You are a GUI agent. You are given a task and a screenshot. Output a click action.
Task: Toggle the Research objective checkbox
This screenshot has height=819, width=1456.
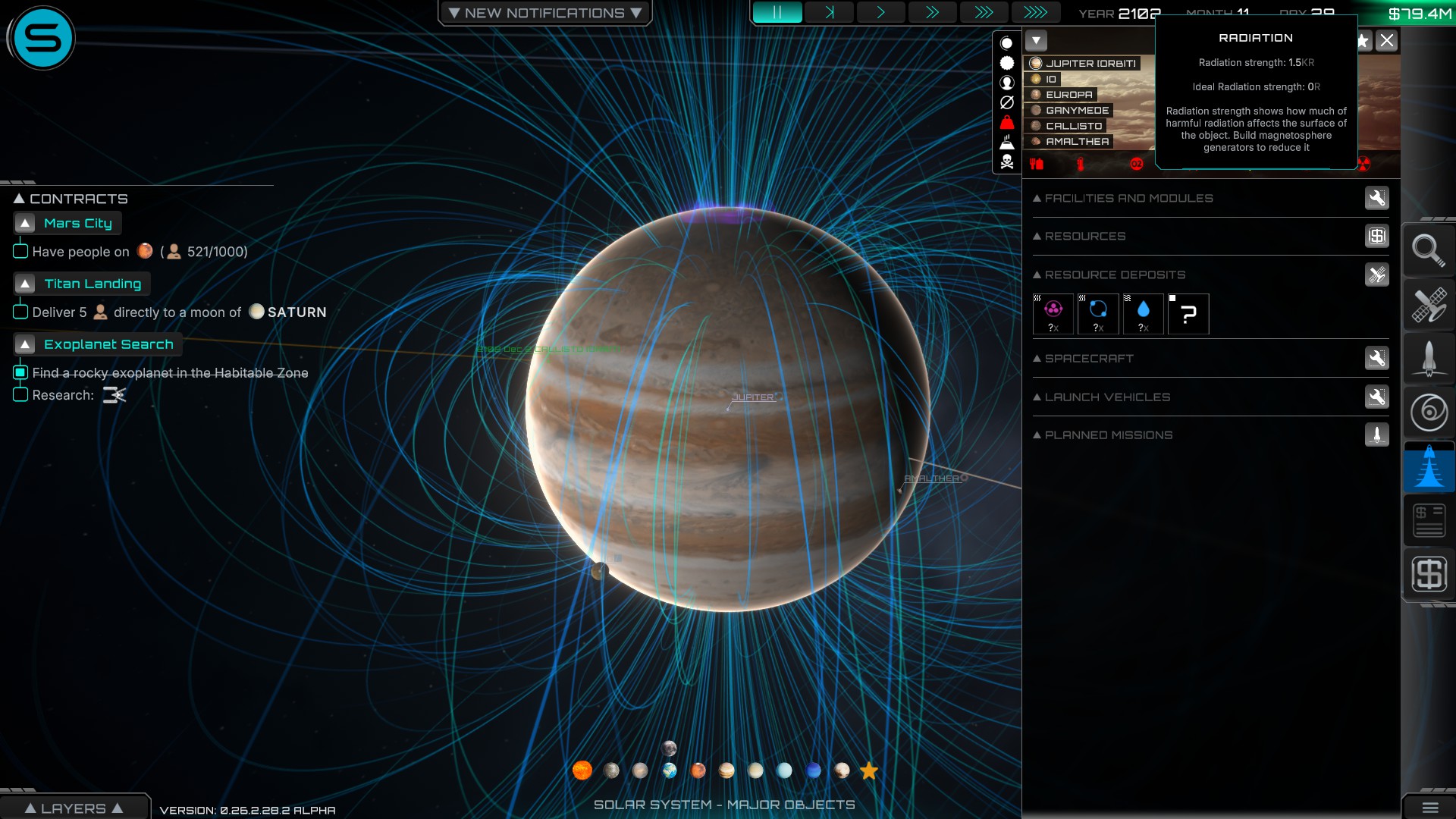[20, 394]
